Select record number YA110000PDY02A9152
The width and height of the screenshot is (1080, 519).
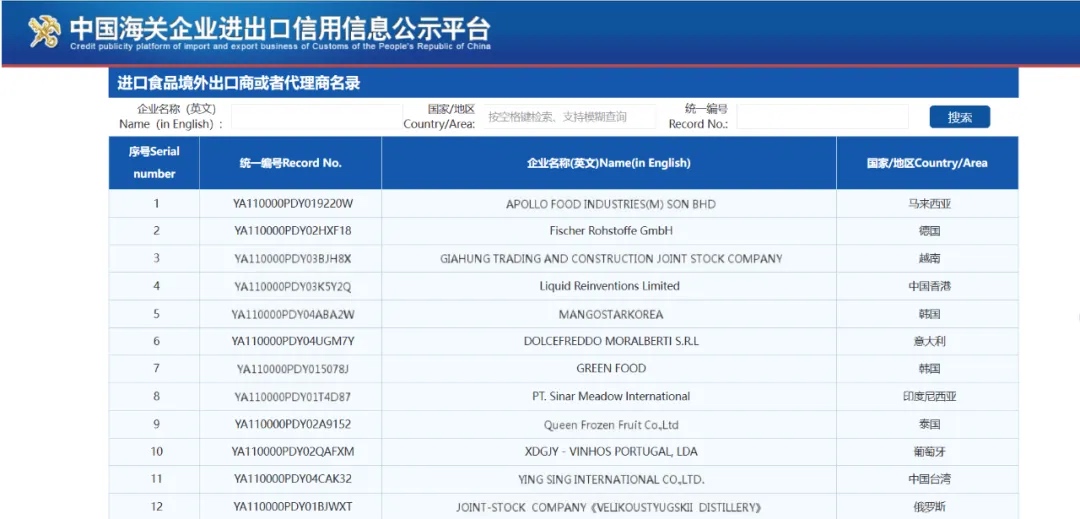click(292, 424)
